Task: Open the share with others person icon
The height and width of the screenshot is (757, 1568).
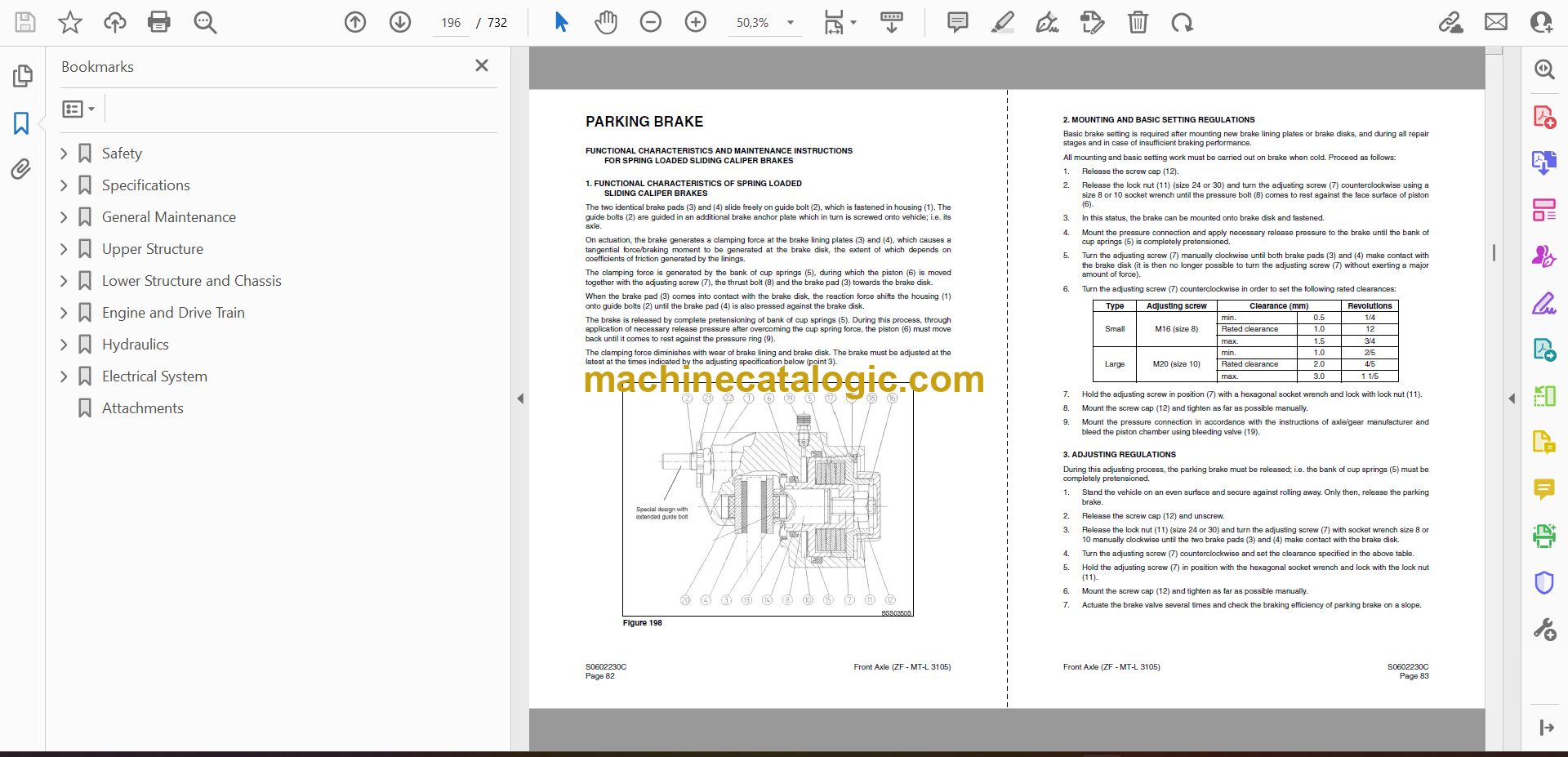Action: [x=1541, y=22]
